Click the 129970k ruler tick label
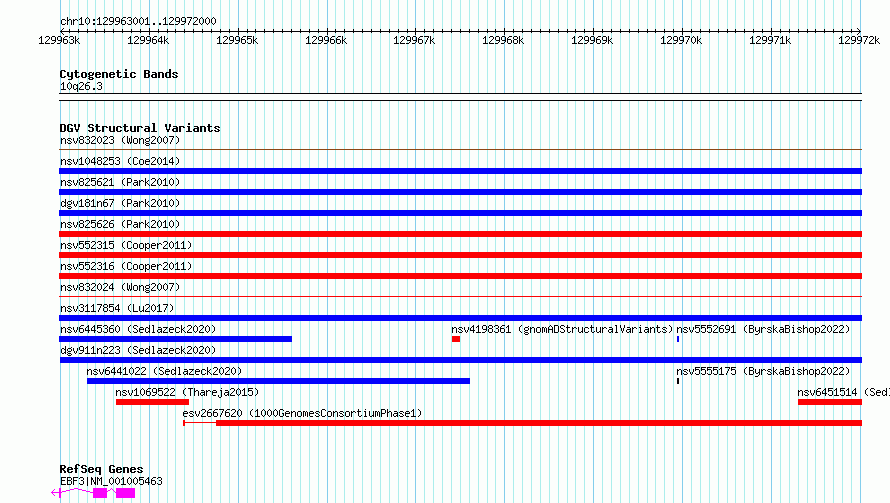 tap(681, 40)
